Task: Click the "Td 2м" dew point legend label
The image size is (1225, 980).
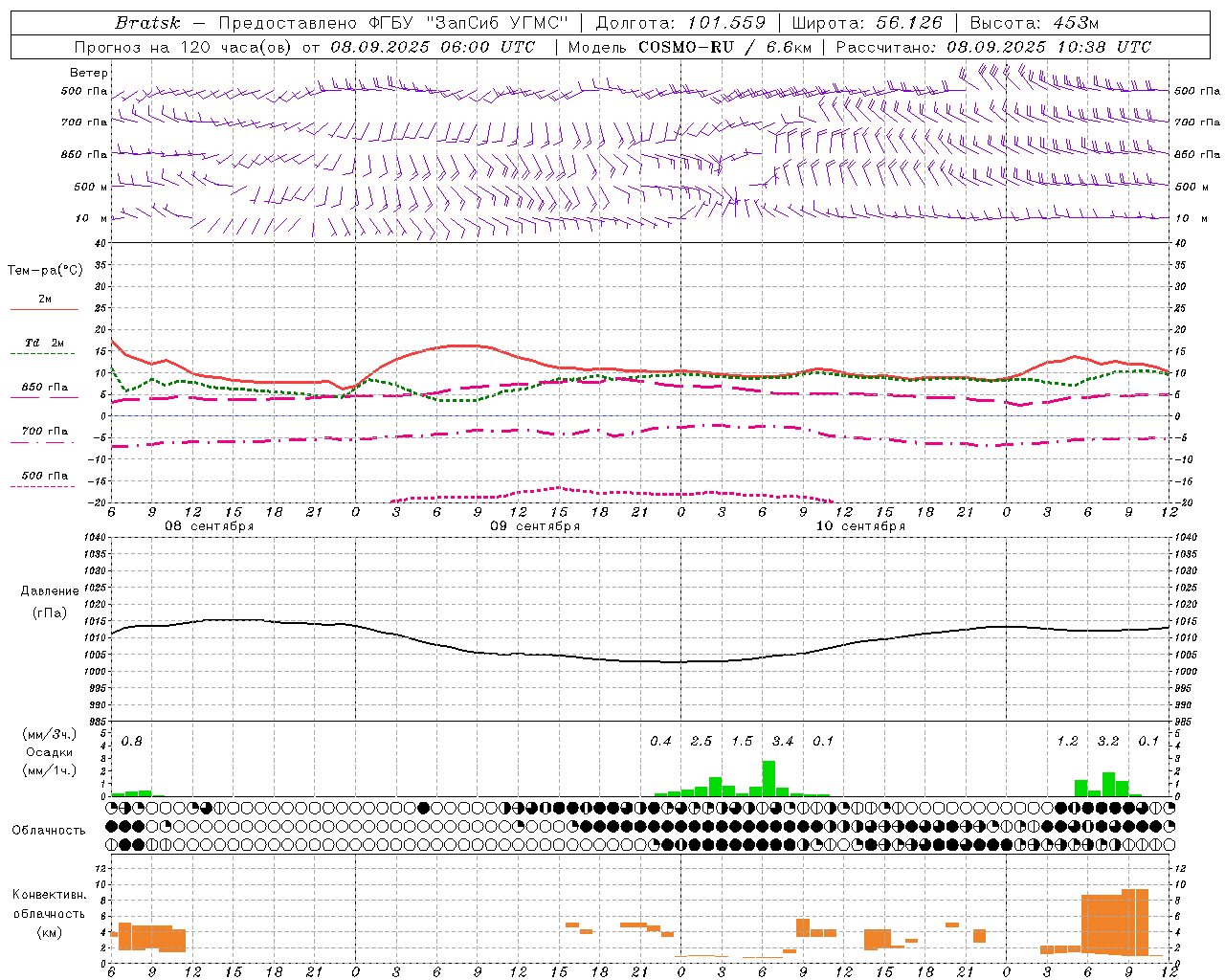Action: click(45, 343)
